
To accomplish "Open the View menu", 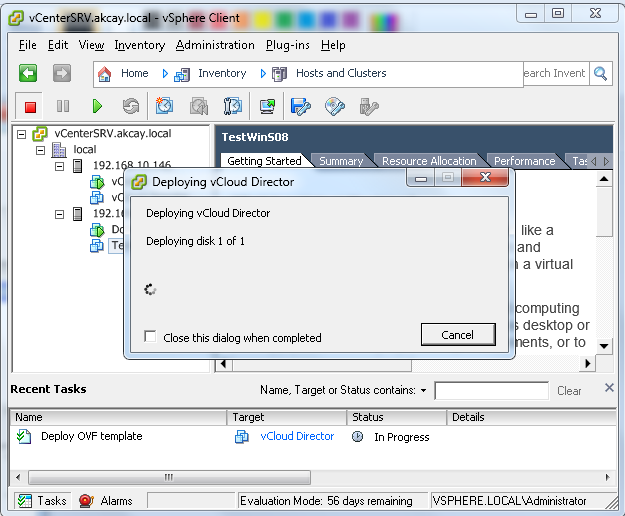I will click(x=91, y=45).
